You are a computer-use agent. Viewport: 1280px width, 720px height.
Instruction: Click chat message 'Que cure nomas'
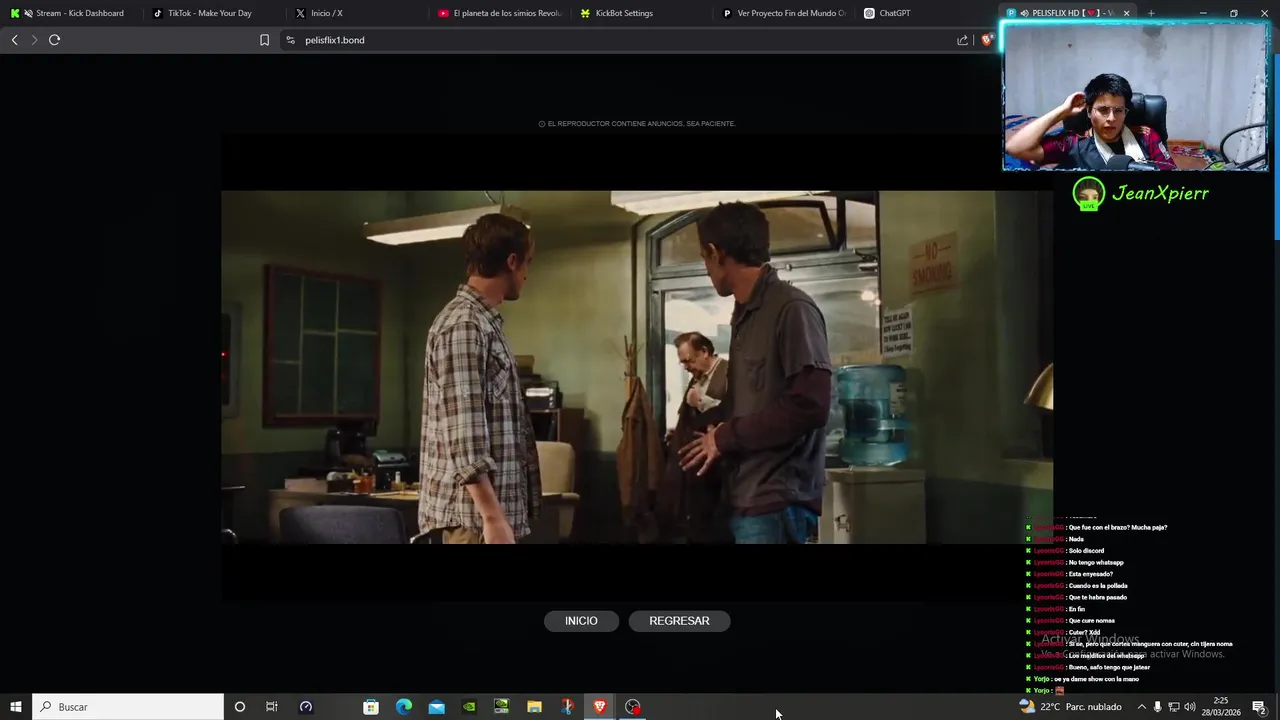[x=1091, y=621]
